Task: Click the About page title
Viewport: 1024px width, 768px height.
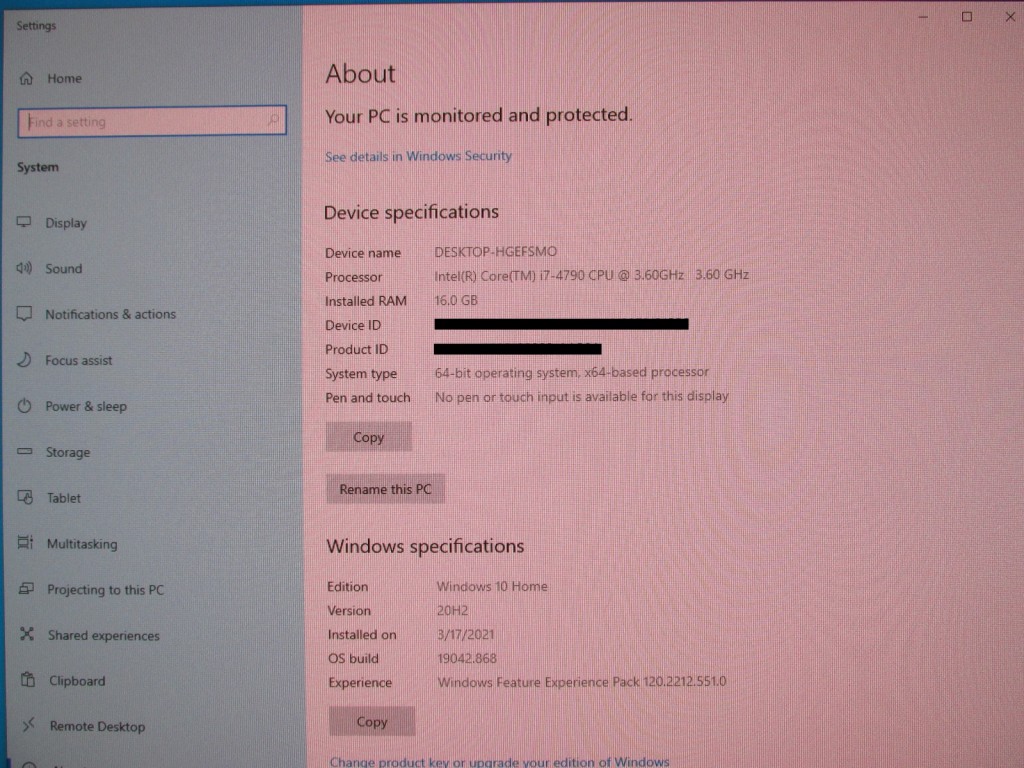Action: [360, 74]
